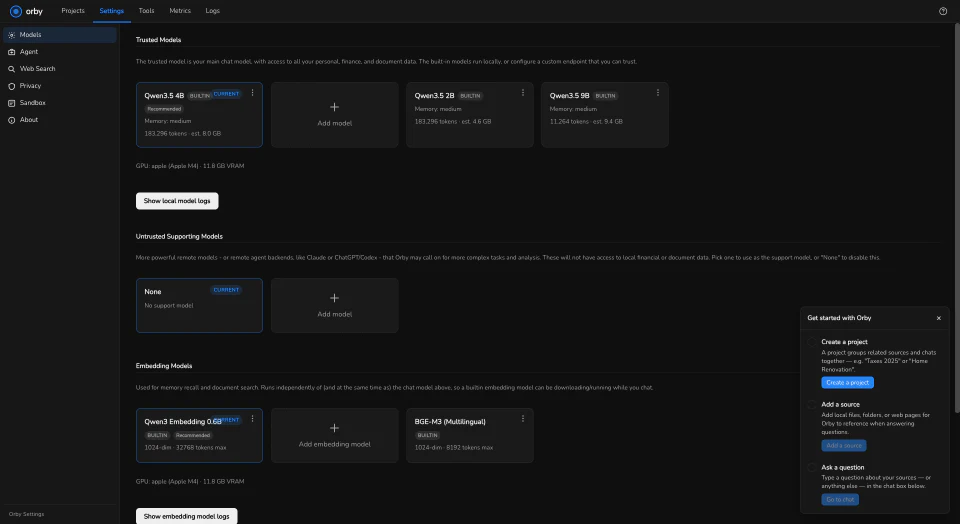
Task: Select the Qwen3.5 2B model card
Action: 470,115
